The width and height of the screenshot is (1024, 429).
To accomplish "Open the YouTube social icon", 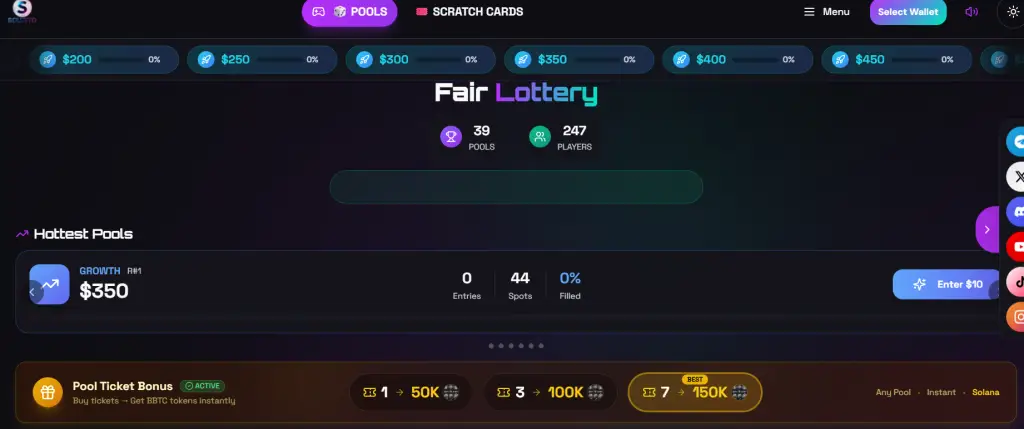I will 1016,247.
